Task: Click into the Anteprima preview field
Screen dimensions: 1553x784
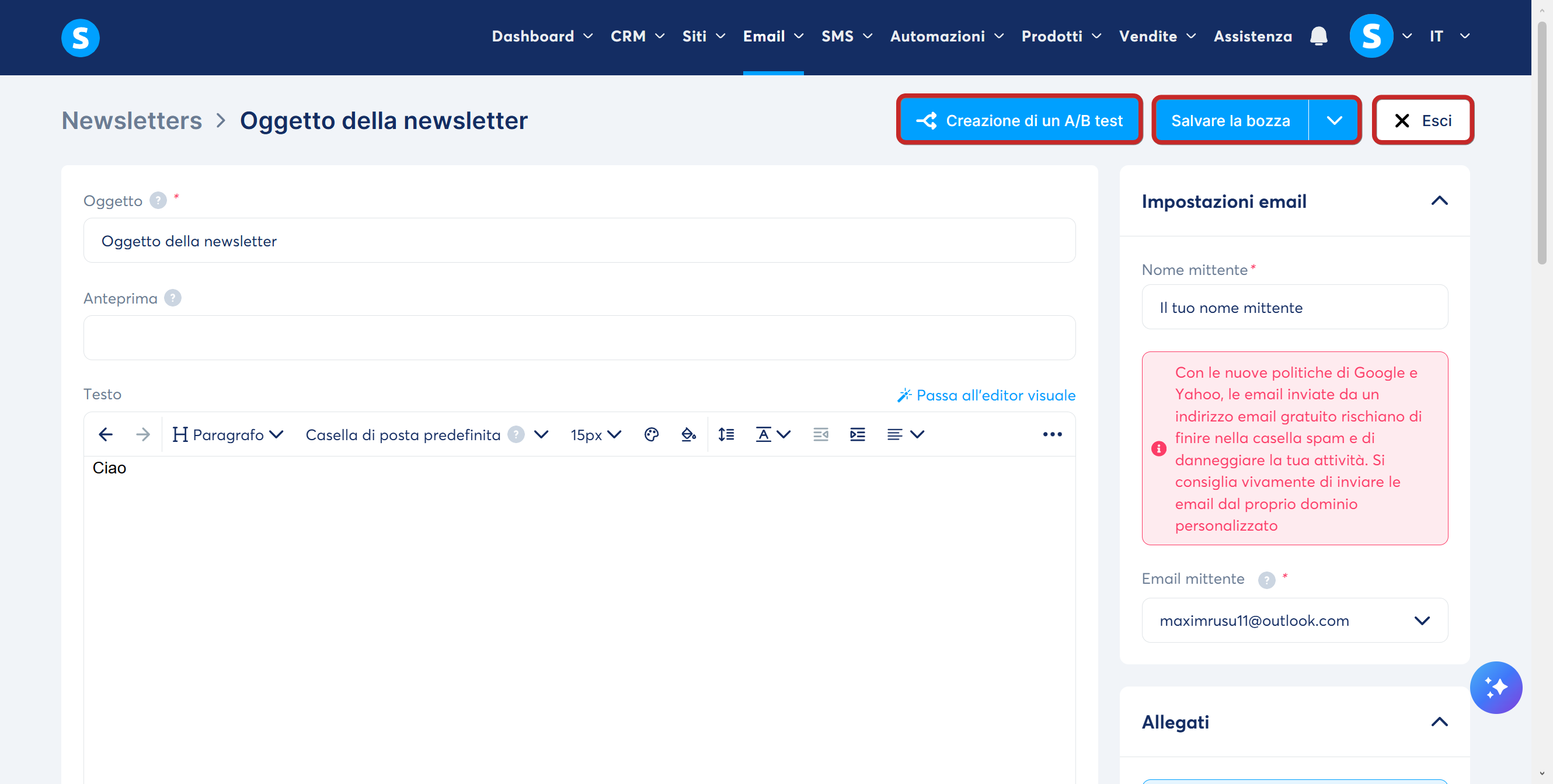Action: pos(579,338)
